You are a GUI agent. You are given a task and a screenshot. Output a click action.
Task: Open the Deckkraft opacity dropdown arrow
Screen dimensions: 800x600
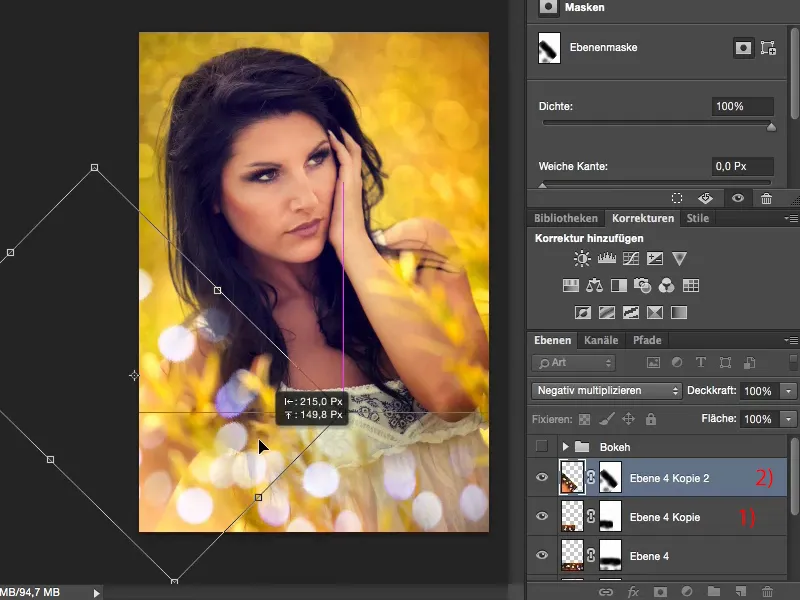(x=790, y=391)
